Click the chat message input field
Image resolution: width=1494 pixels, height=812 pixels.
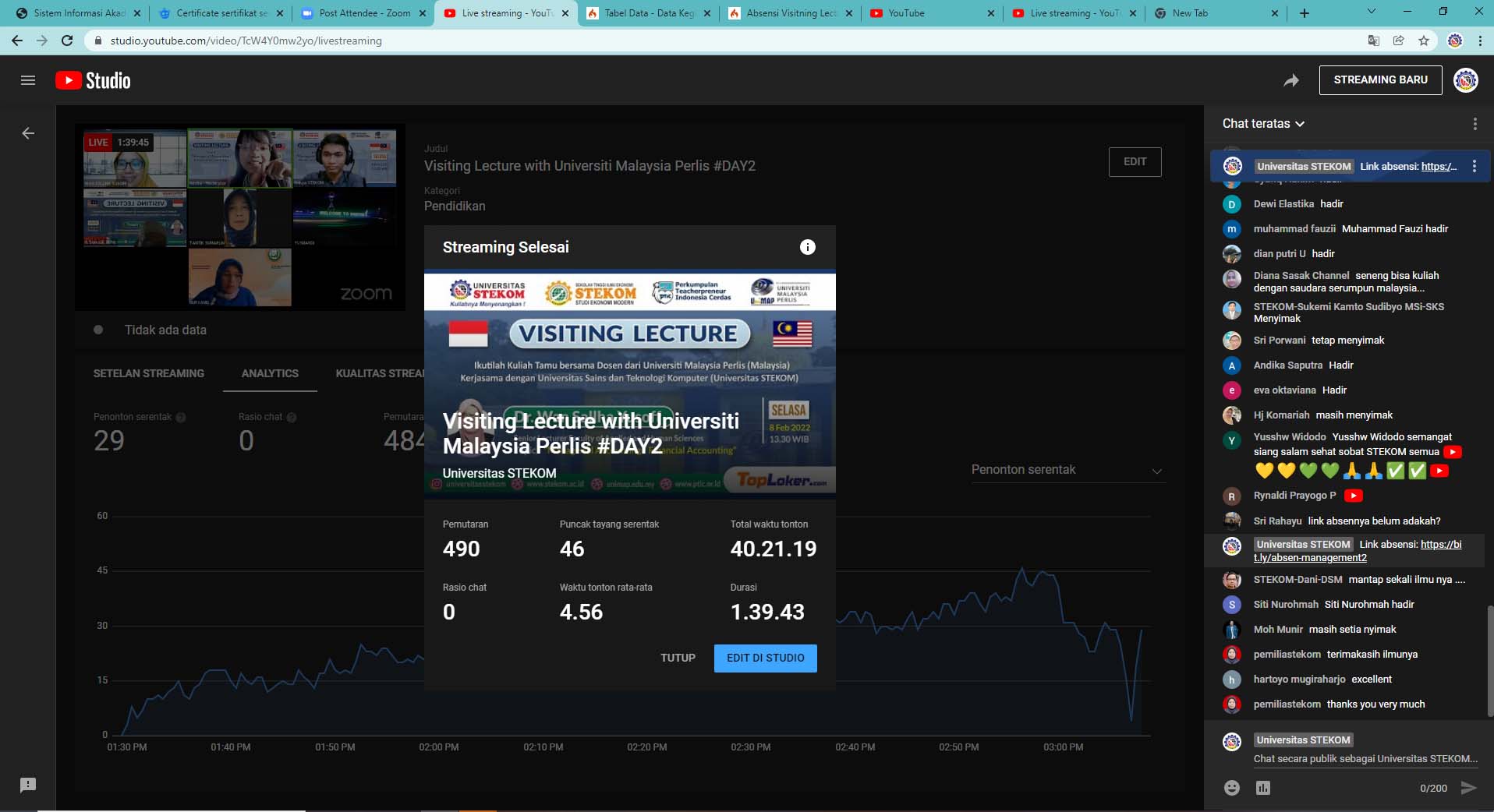tap(1365, 759)
